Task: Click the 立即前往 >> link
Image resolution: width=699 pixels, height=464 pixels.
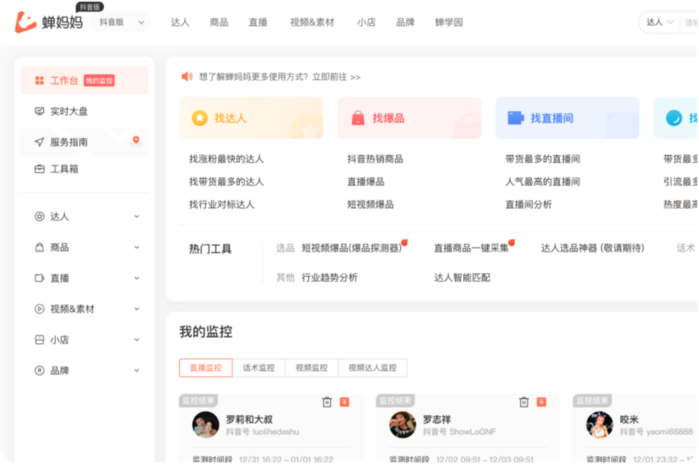Action: tap(336, 76)
